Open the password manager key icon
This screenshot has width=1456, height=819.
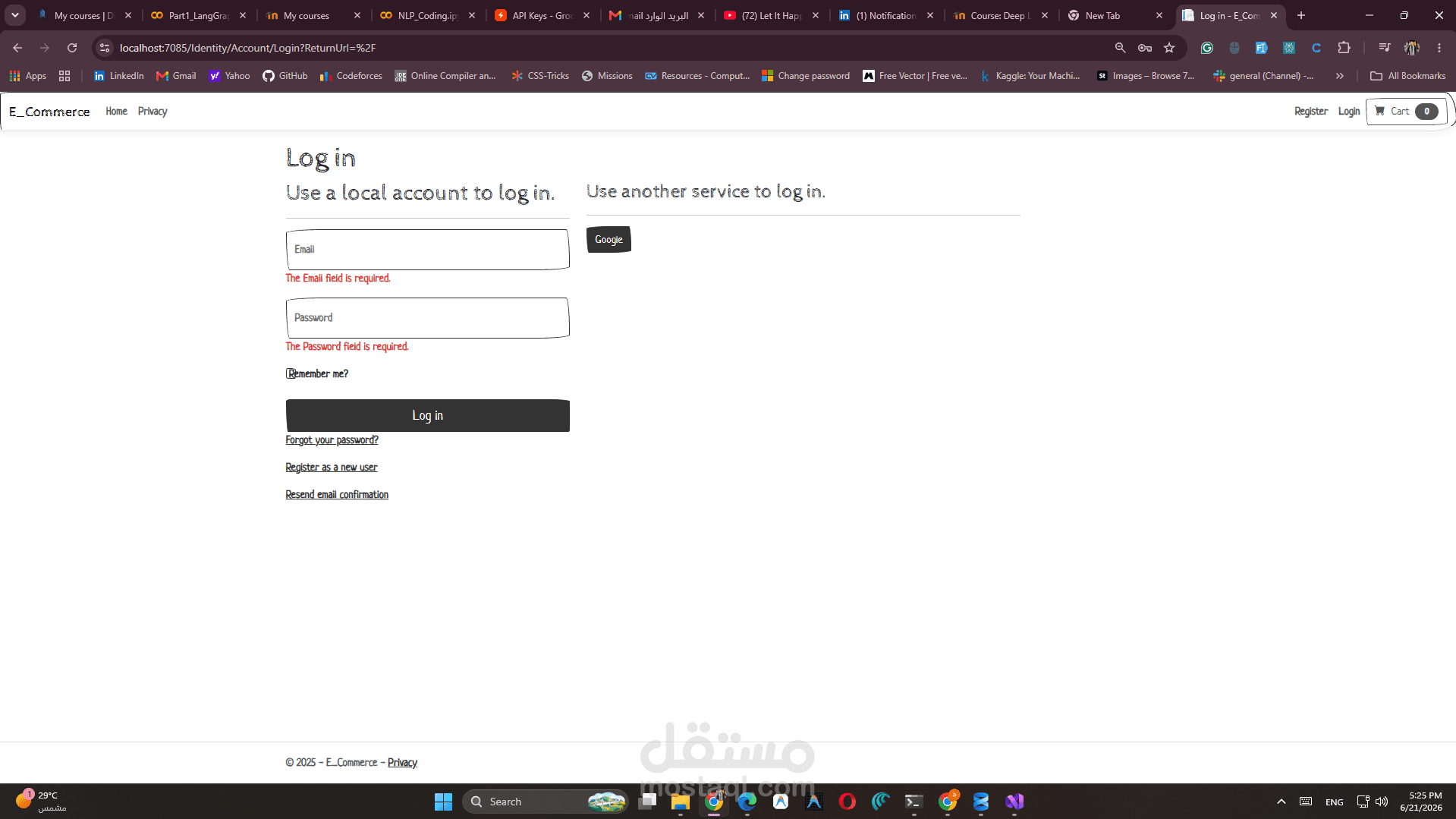[x=1145, y=48]
